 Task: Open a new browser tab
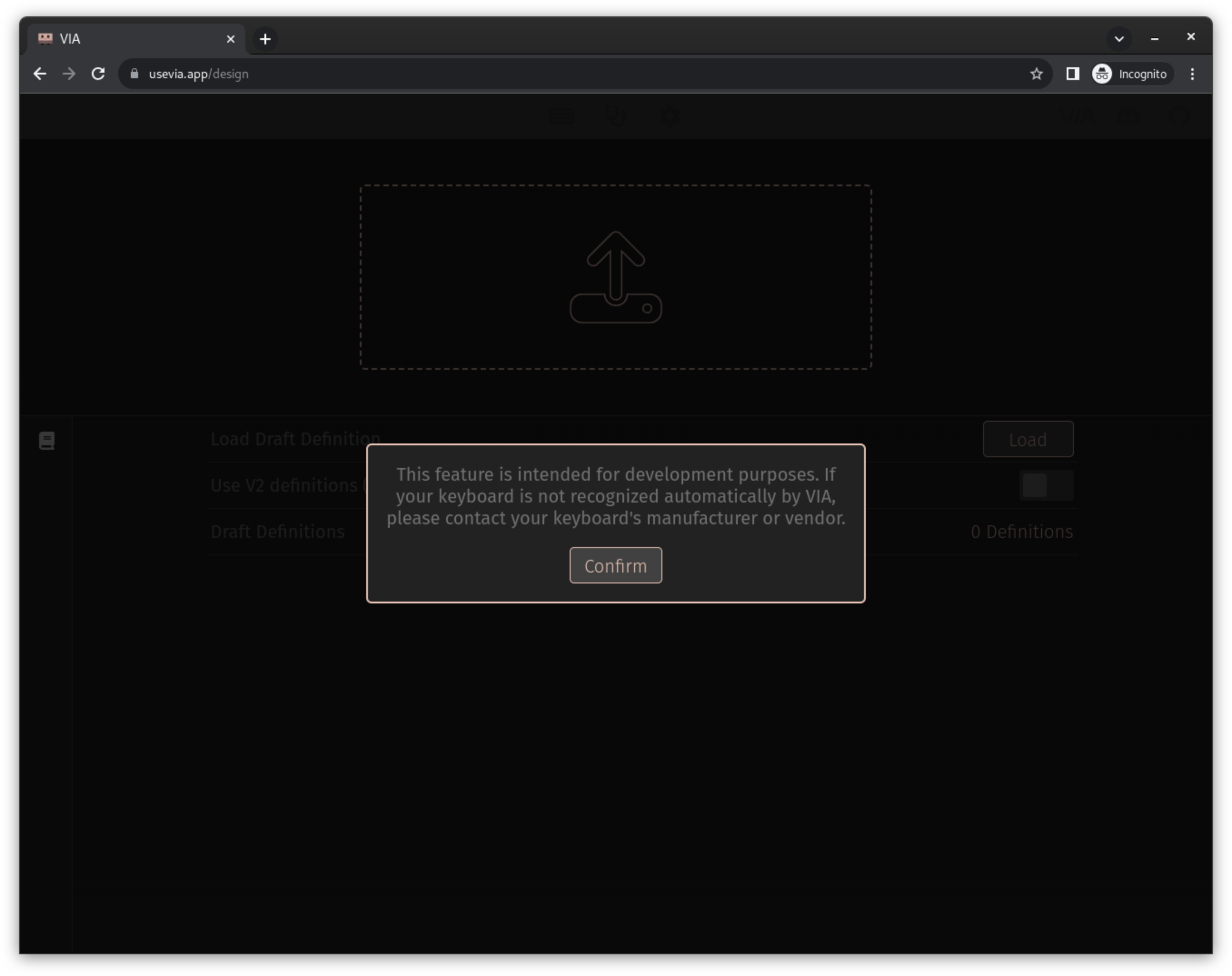pos(265,39)
